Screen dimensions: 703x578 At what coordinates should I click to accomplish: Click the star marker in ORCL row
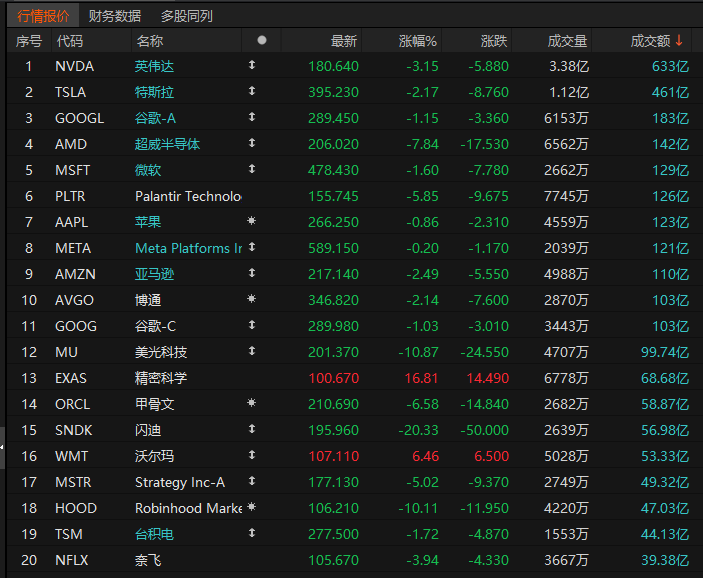252,403
